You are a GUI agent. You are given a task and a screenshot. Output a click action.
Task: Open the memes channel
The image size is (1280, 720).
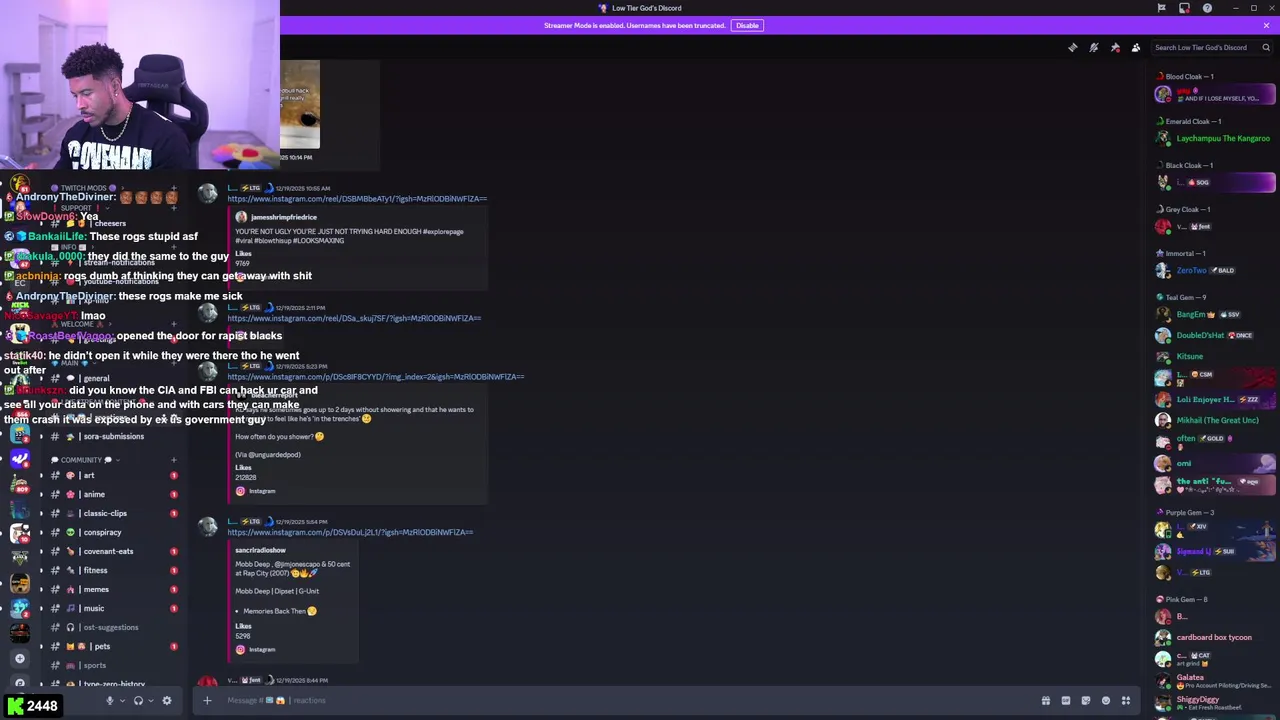click(x=110, y=589)
